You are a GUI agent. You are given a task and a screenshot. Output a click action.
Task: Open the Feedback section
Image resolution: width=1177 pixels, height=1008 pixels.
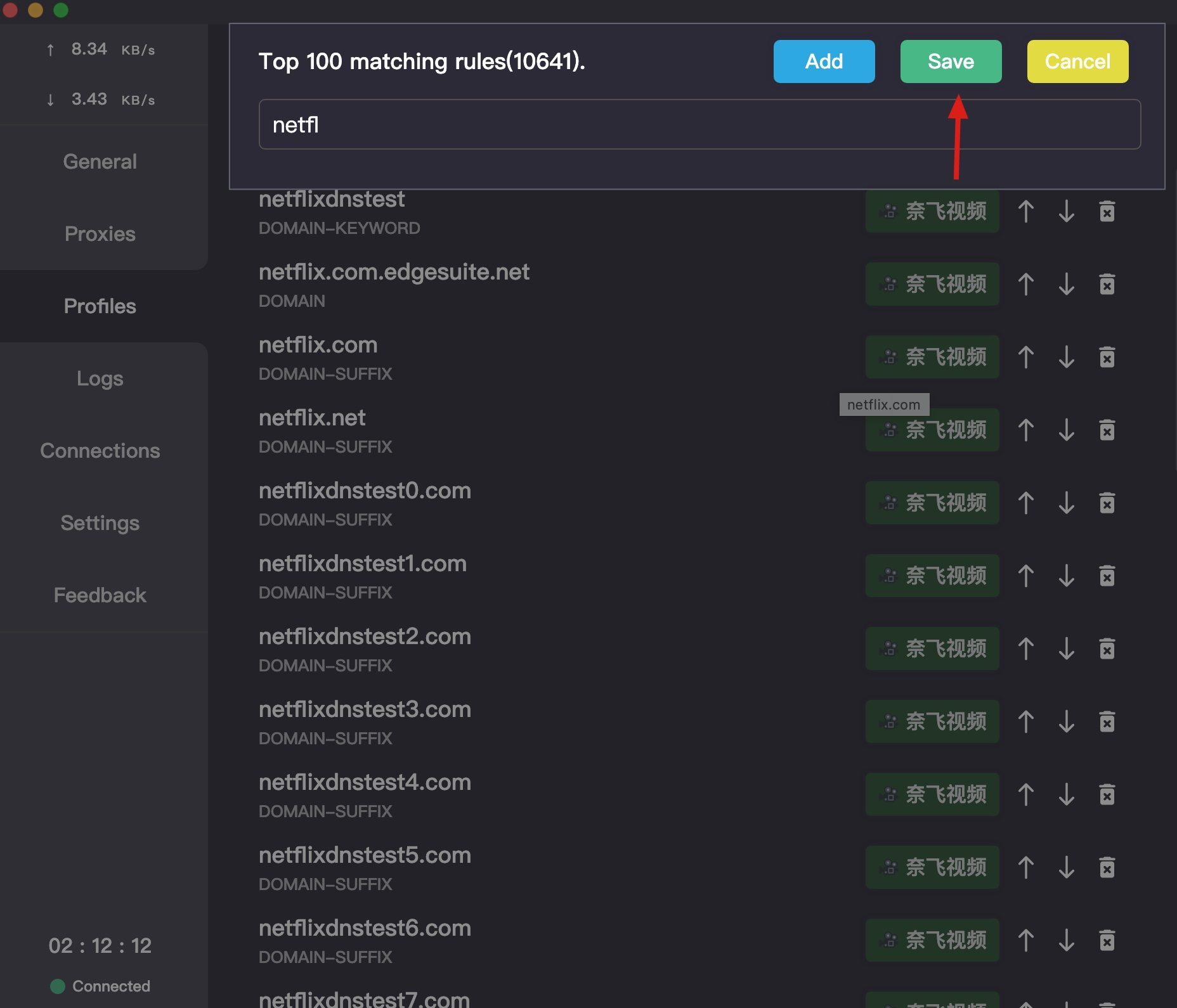[x=100, y=595]
